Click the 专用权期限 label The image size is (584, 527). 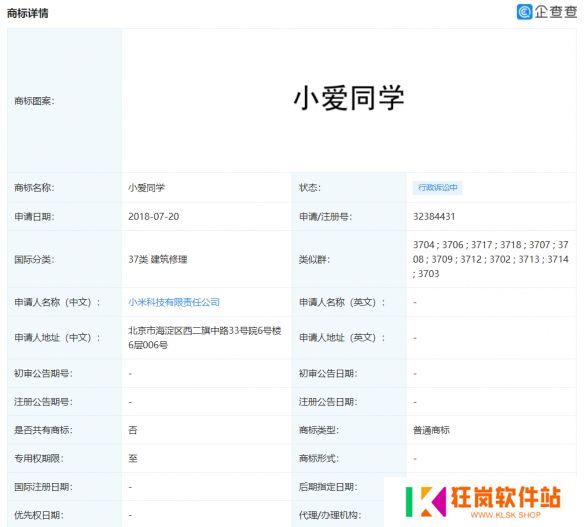click(39, 458)
